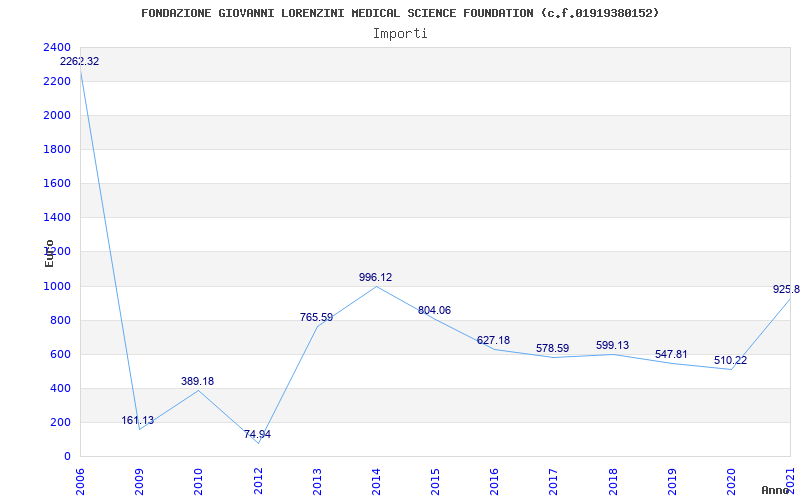The image size is (800, 500).
Task: Click the y-axis tick label 2000
Action: pyautogui.click(x=58, y=115)
